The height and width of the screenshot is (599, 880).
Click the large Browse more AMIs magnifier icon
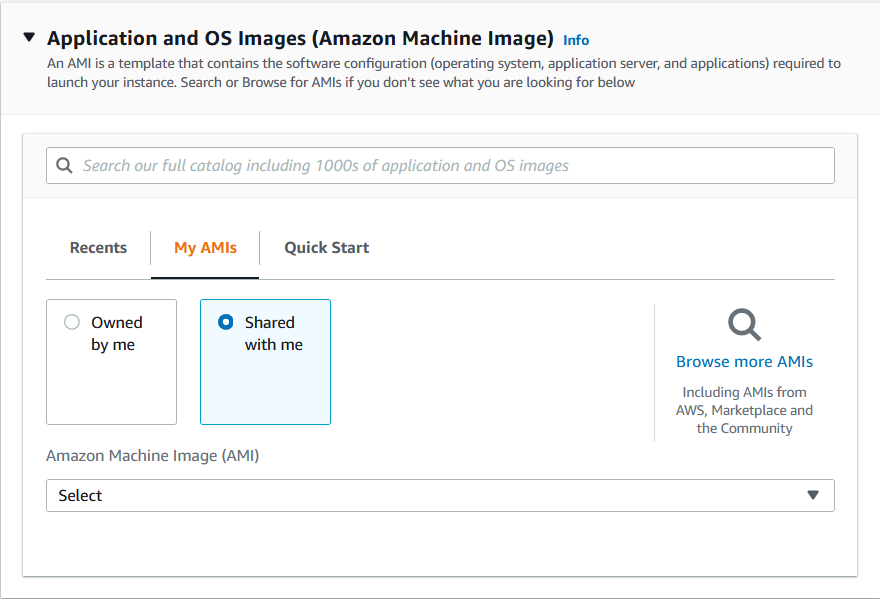click(744, 324)
